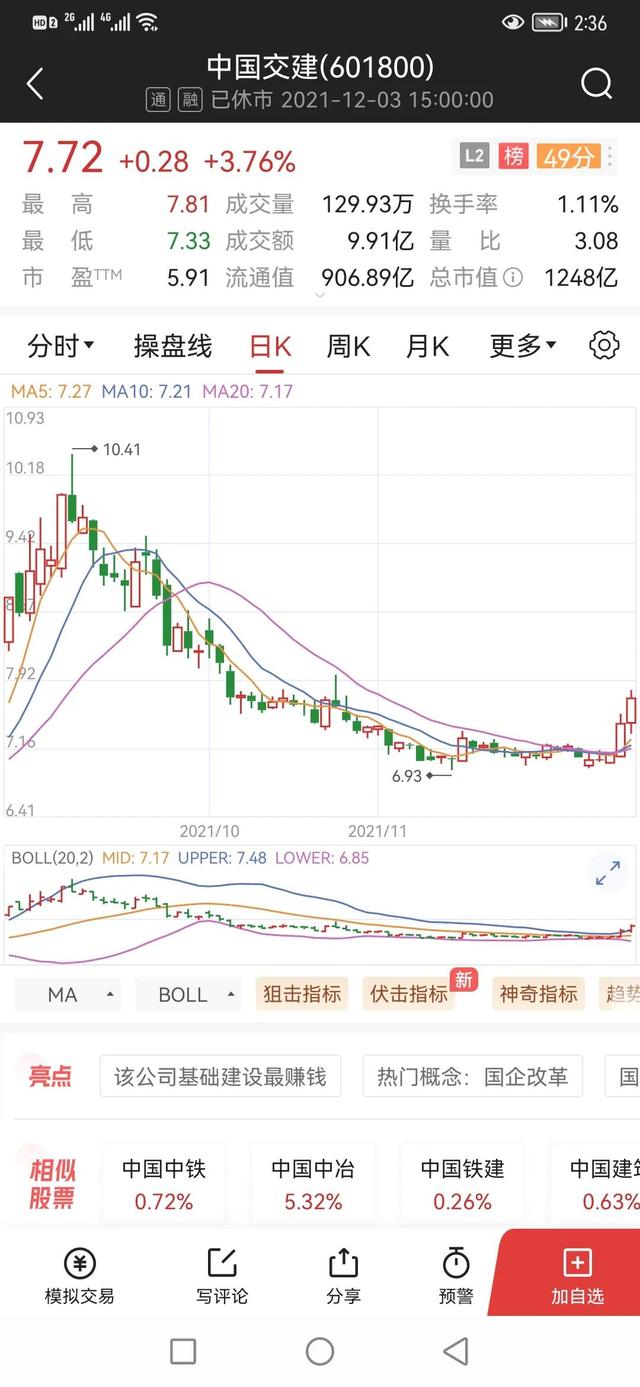Open the MA indicator selector
The width and height of the screenshot is (640, 1387).
68,994
